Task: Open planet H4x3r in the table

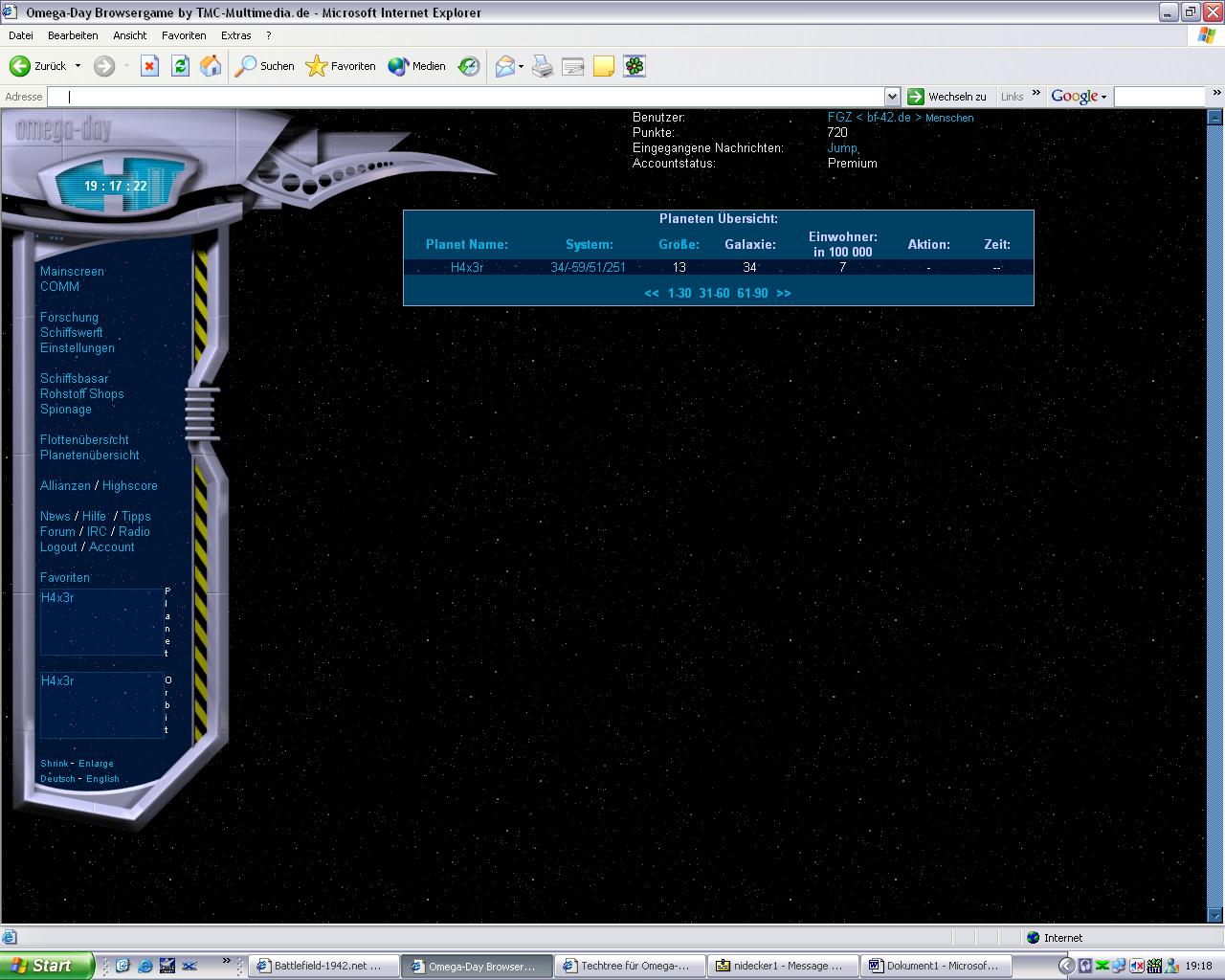Action: [467, 267]
